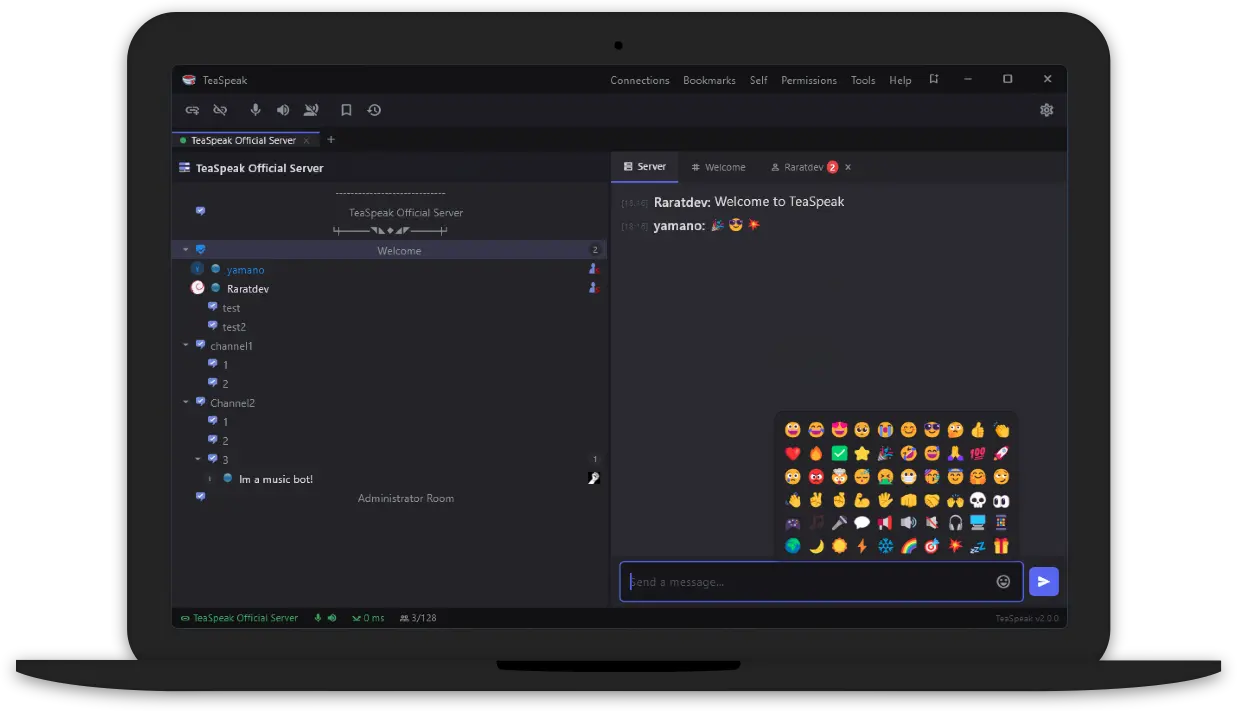Pick the rocket emoji
This screenshot has width=1237, height=711.
point(1001,453)
